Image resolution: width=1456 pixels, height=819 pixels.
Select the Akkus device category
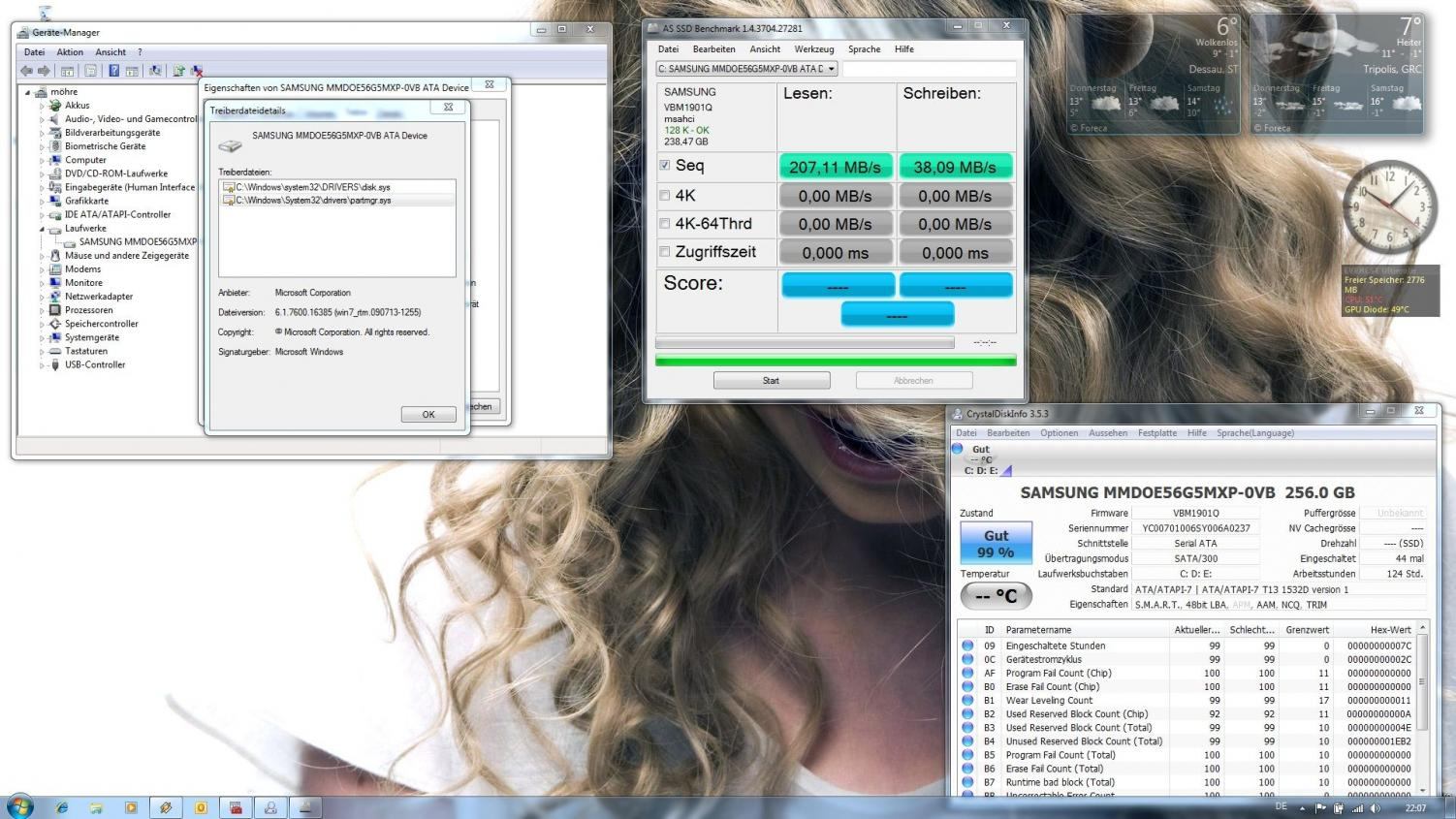[78, 106]
